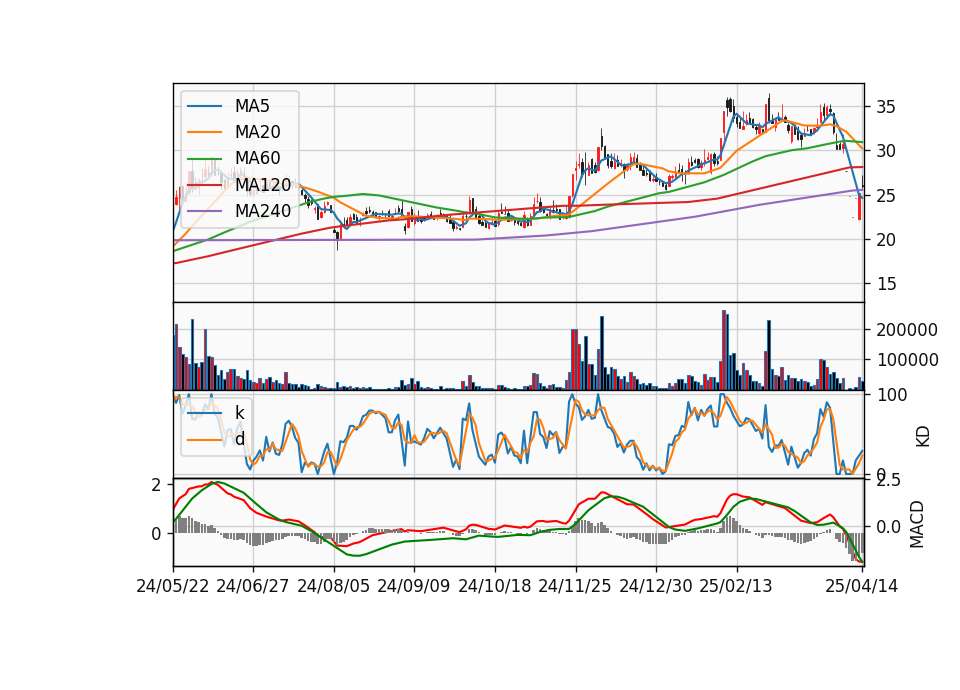Viewport: 960px width, 690px height.
Task: Click the MA240 purple line sample in legend
Action: point(204,211)
